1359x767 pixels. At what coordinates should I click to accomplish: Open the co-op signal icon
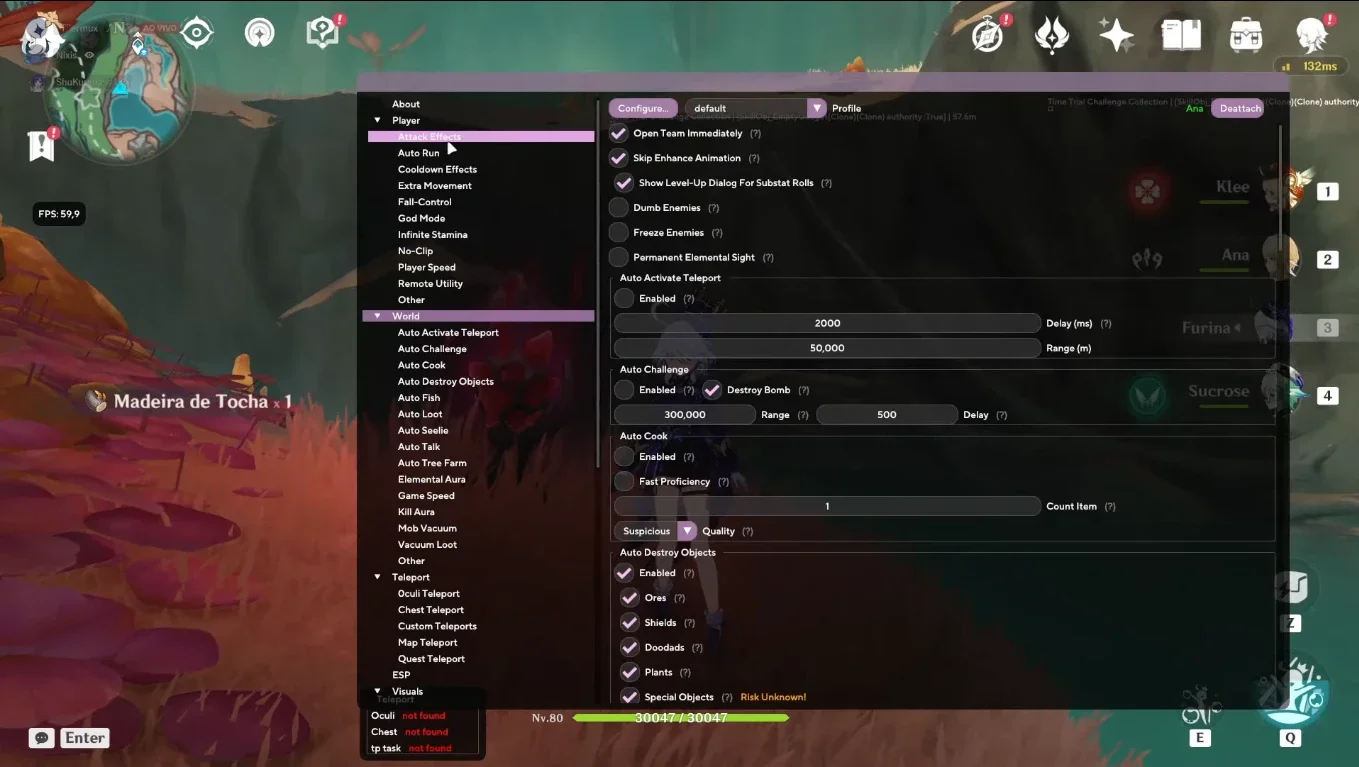260,33
